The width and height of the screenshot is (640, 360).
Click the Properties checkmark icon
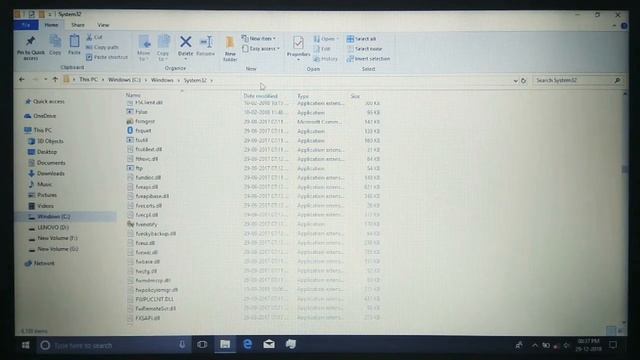298,42
